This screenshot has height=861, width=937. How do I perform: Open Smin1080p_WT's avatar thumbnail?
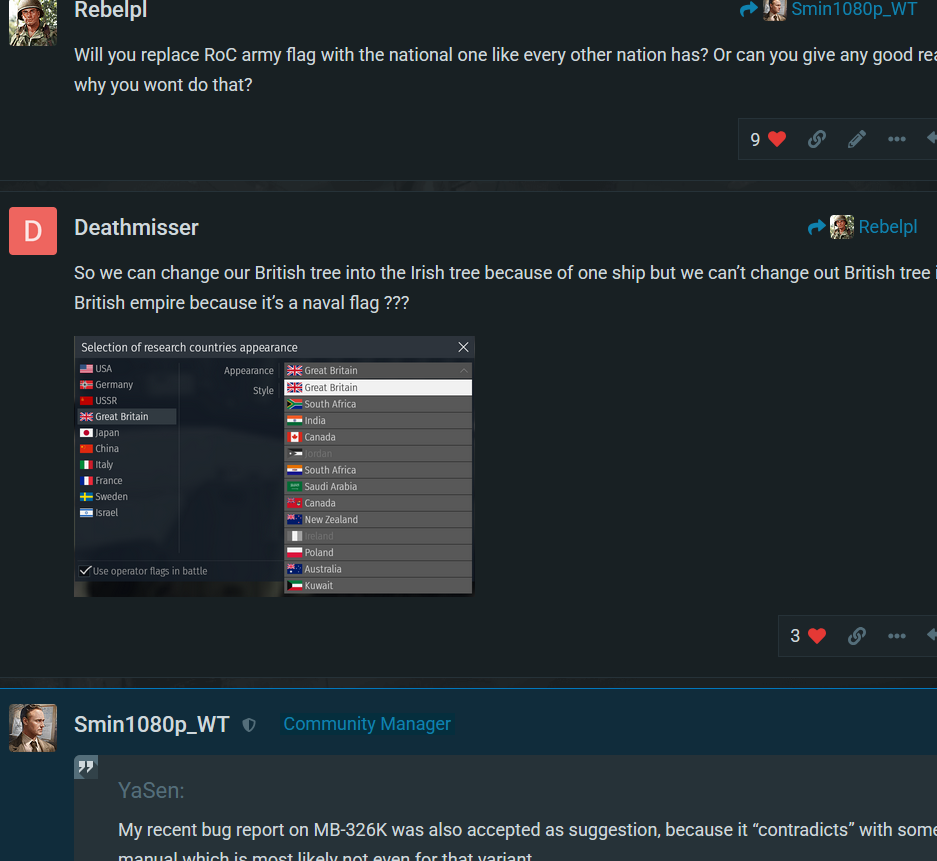[x=33, y=728]
